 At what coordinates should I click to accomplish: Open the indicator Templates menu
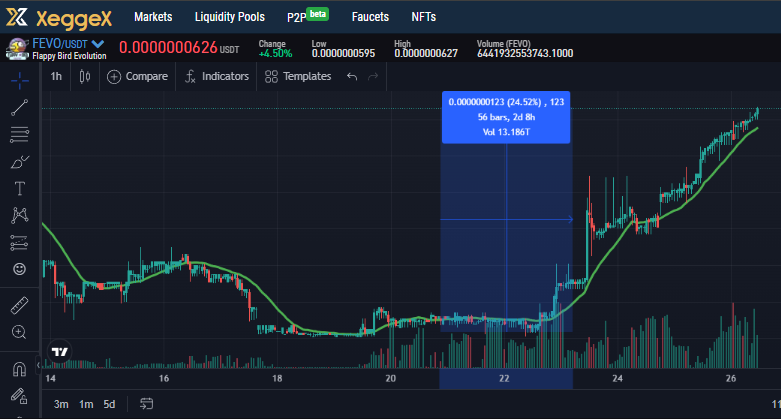298,76
